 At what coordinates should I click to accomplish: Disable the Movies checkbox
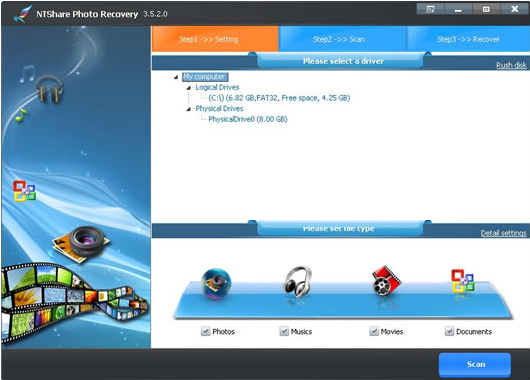tap(374, 331)
